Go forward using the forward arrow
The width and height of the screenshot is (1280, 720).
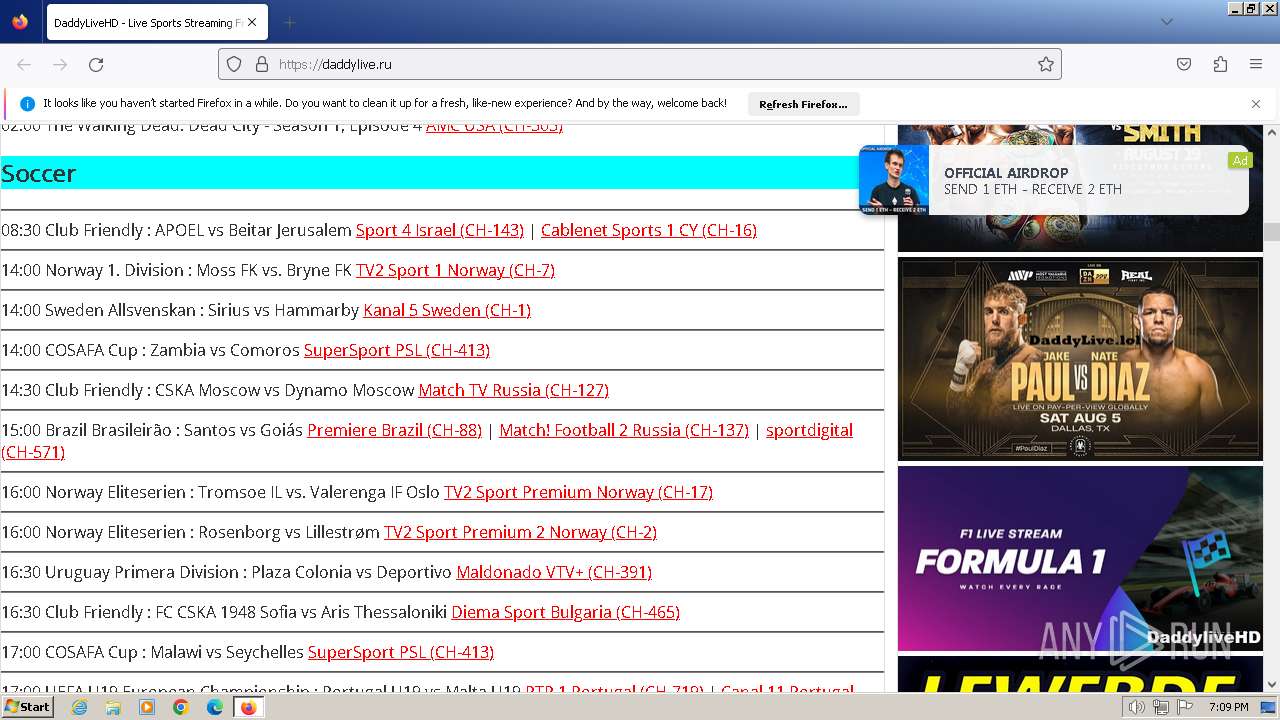click(60, 64)
